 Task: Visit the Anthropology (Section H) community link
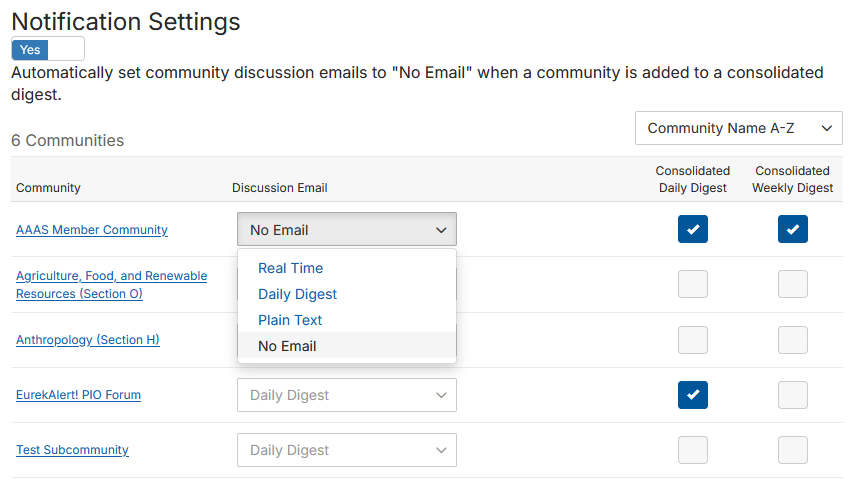pyautogui.click(x=88, y=340)
